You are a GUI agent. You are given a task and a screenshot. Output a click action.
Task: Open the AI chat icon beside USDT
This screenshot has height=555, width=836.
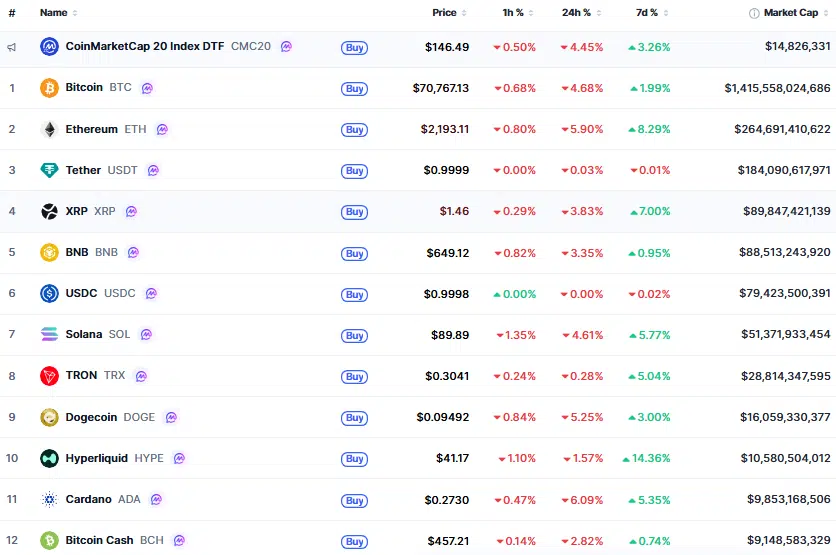[x=153, y=170]
